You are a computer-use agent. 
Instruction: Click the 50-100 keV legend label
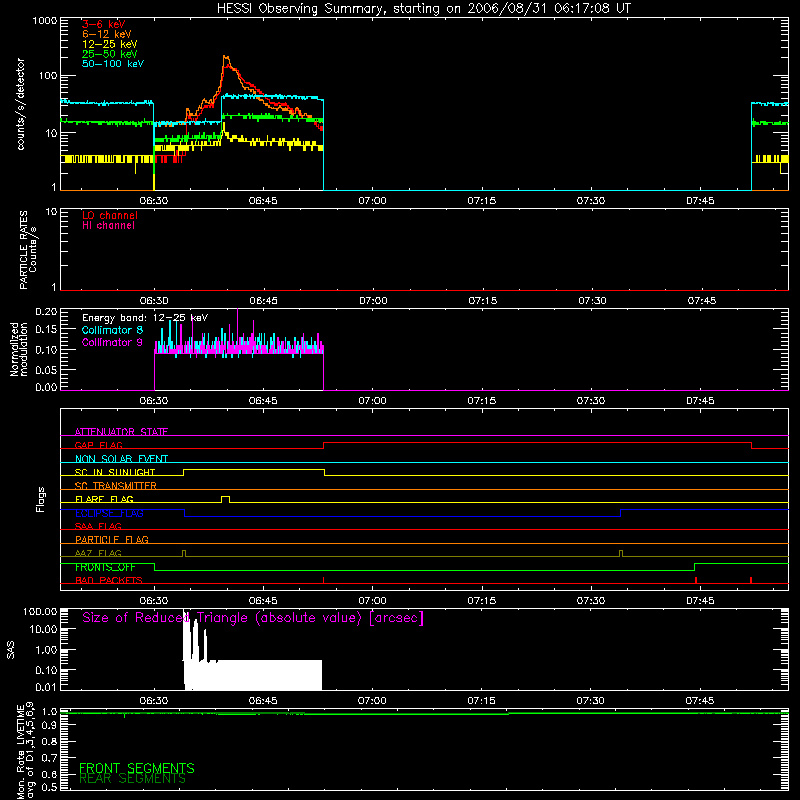(x=113, y=64)
